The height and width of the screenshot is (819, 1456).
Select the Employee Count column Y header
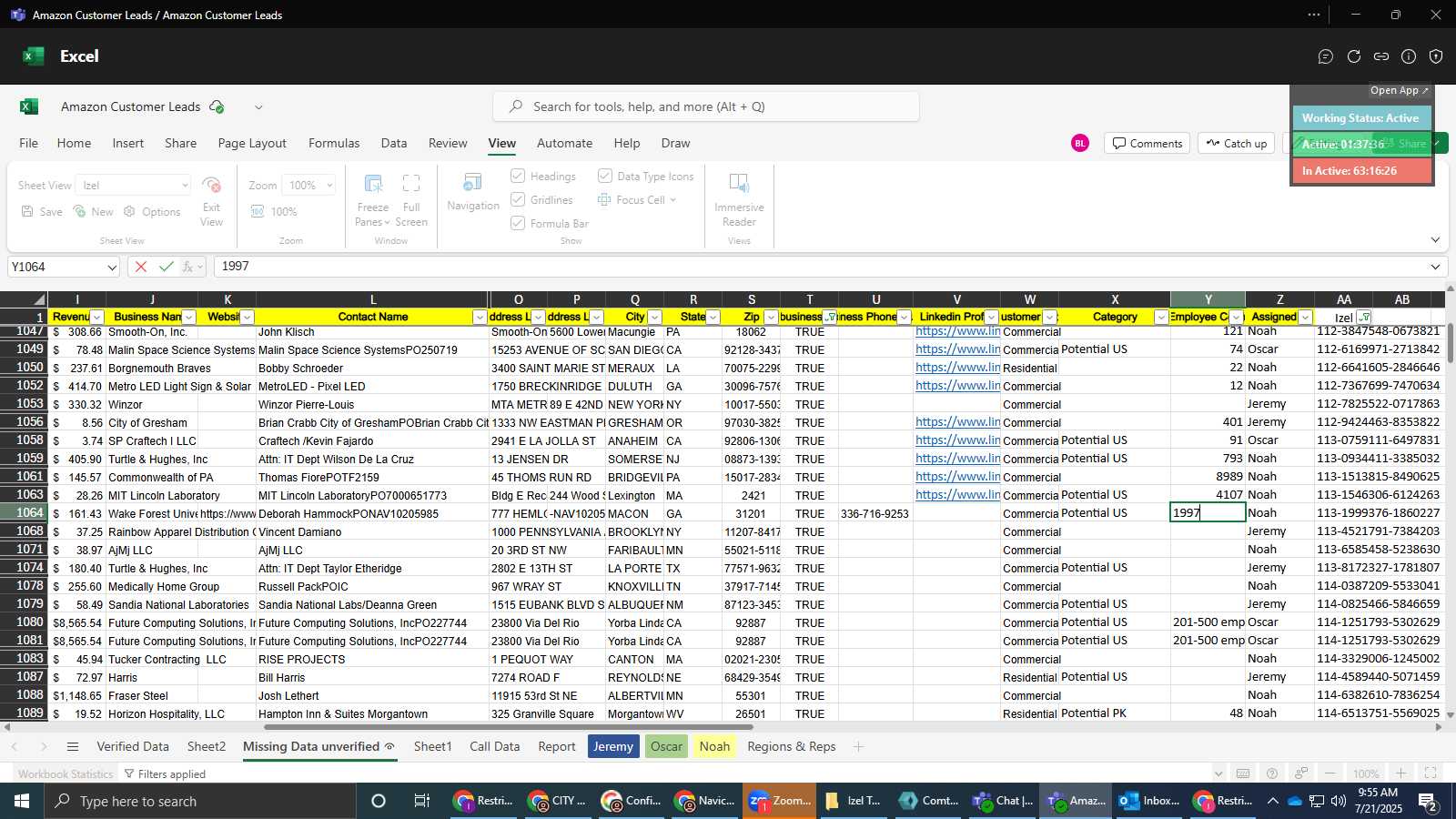tap(1208, 299)
